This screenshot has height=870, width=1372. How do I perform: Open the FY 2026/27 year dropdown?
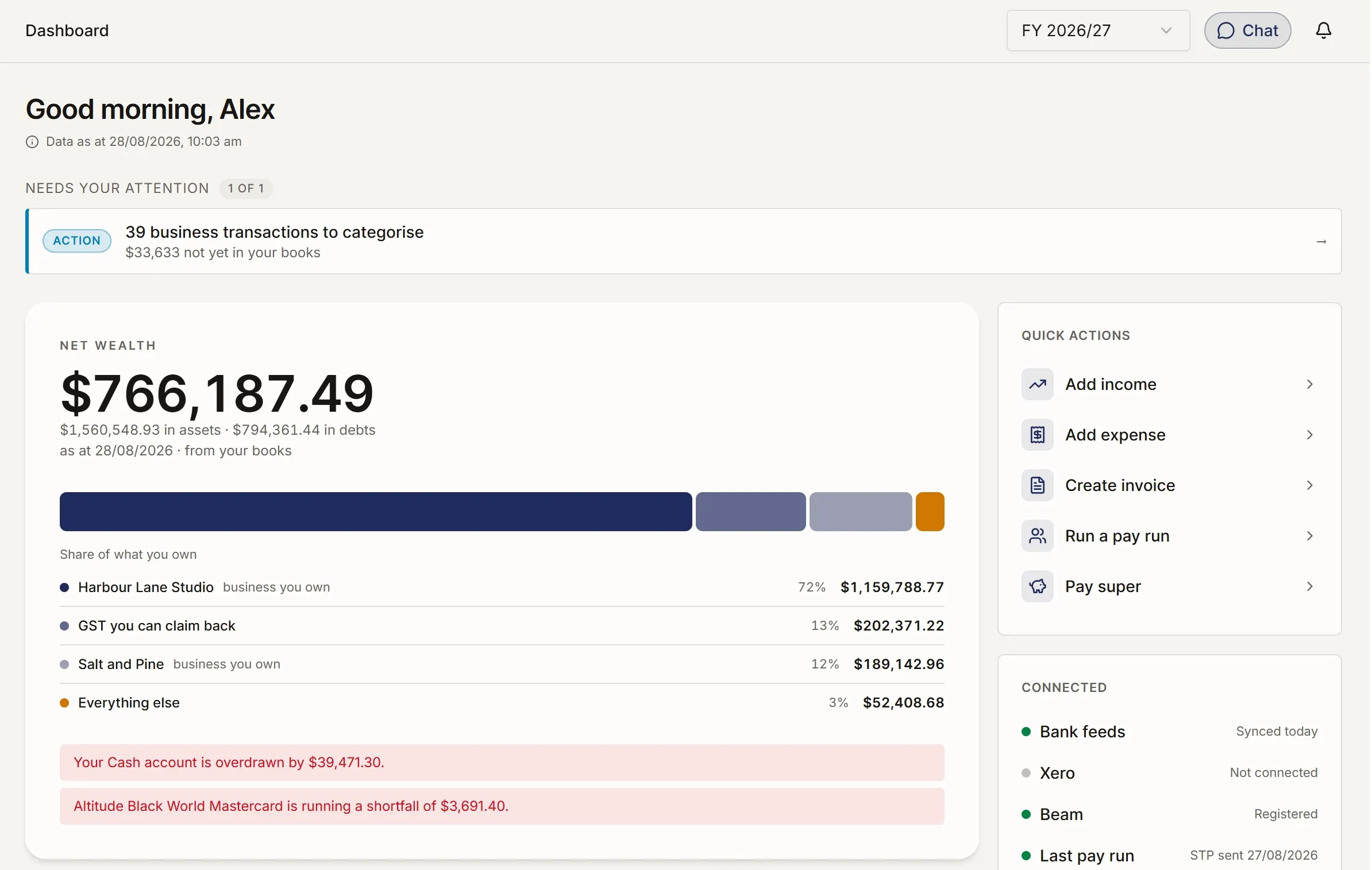pyautogui.click(x=1097, y=30)
